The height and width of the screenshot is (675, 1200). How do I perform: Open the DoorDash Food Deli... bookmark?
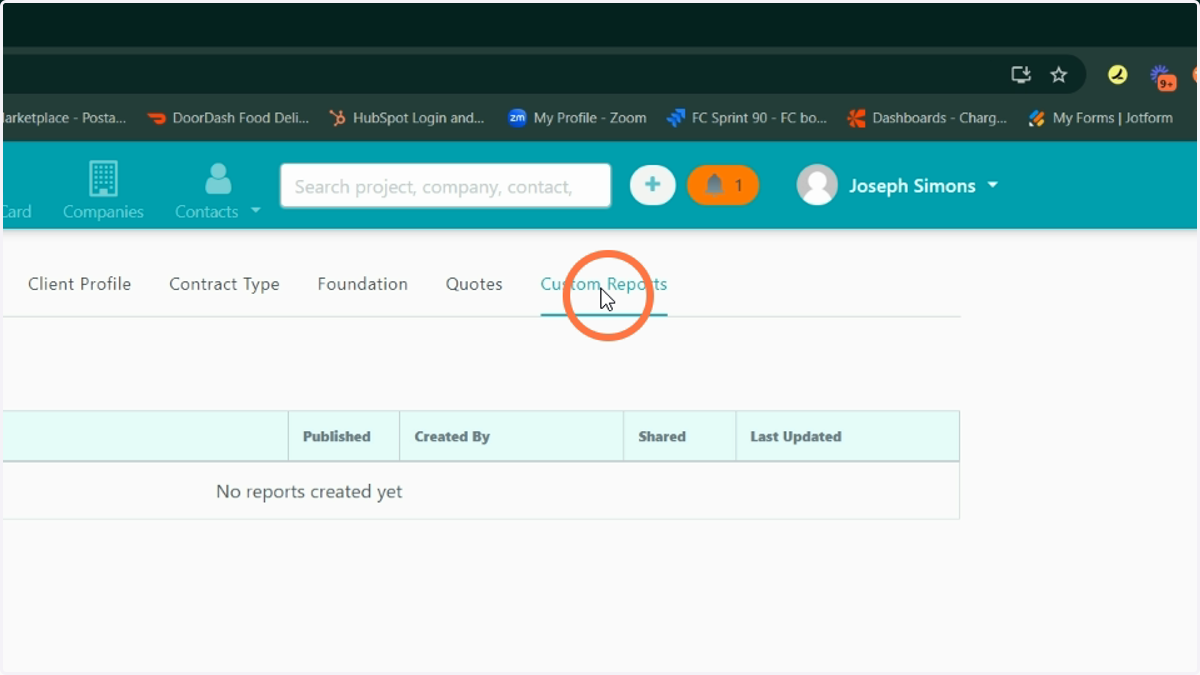tap(228, 118)
